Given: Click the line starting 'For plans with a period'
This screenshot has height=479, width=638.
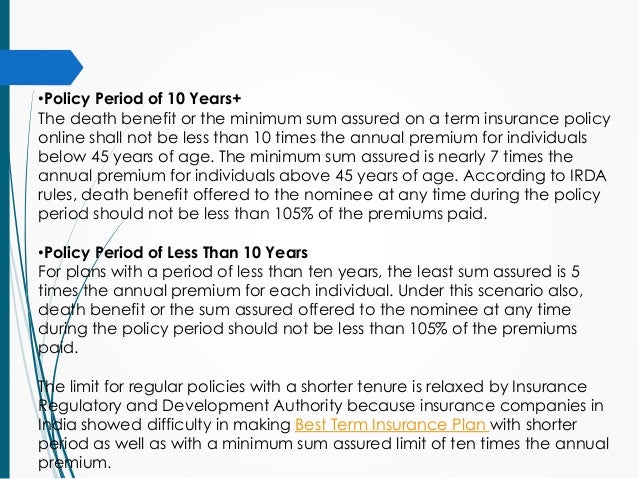Looking at the screenshot, I should pos(309,272).
